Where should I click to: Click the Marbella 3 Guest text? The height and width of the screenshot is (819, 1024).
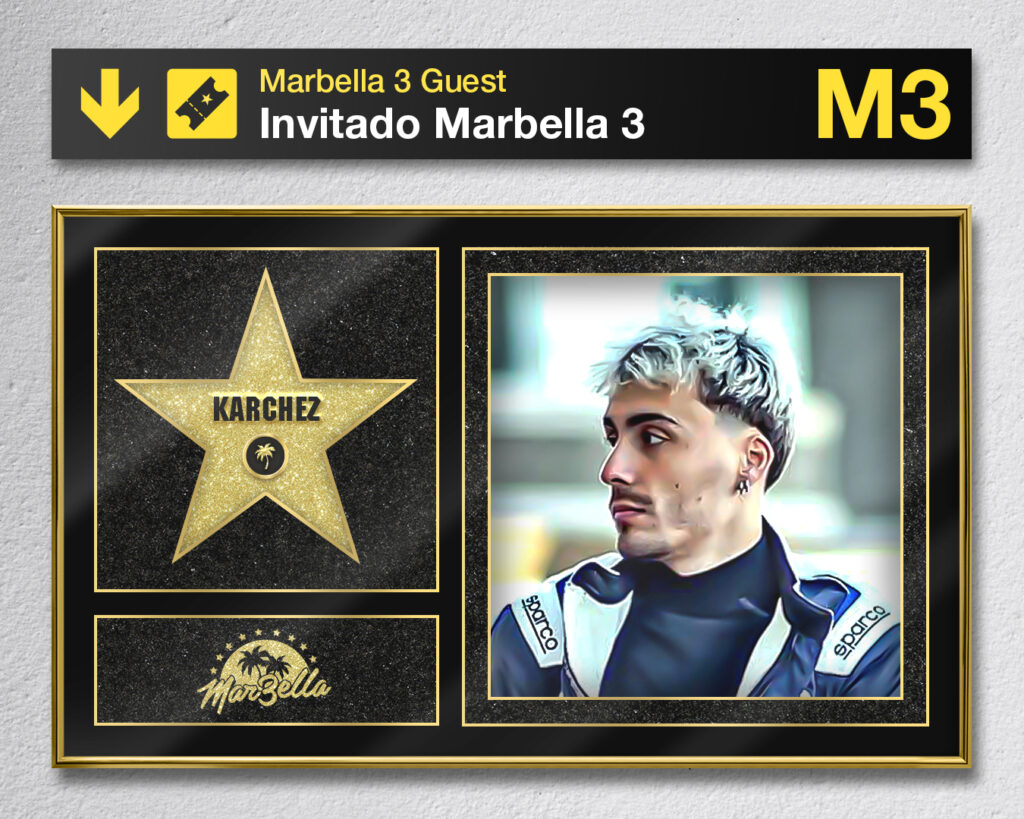click(383, 81)
